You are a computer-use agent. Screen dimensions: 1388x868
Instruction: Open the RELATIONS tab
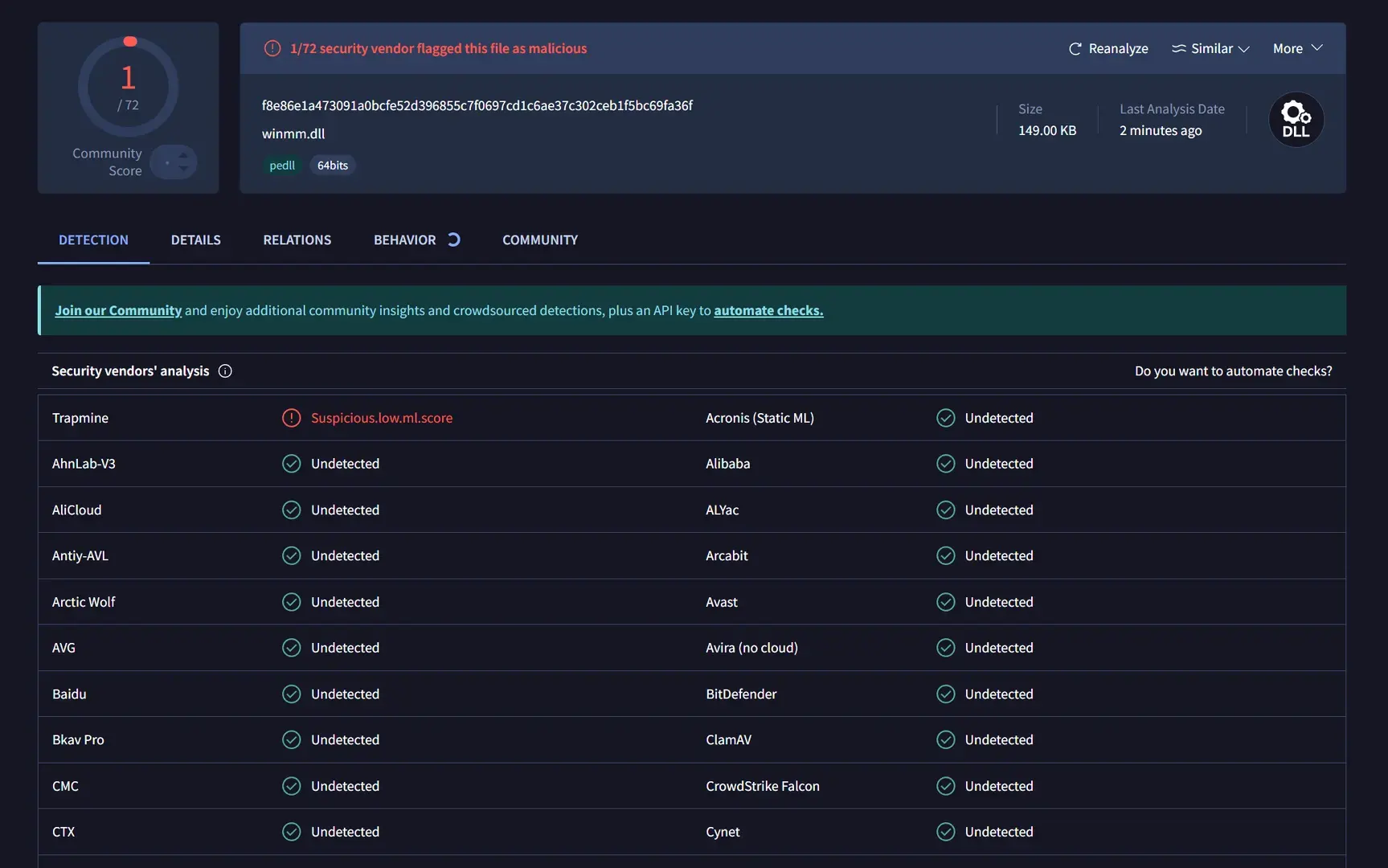click(297, 240)
